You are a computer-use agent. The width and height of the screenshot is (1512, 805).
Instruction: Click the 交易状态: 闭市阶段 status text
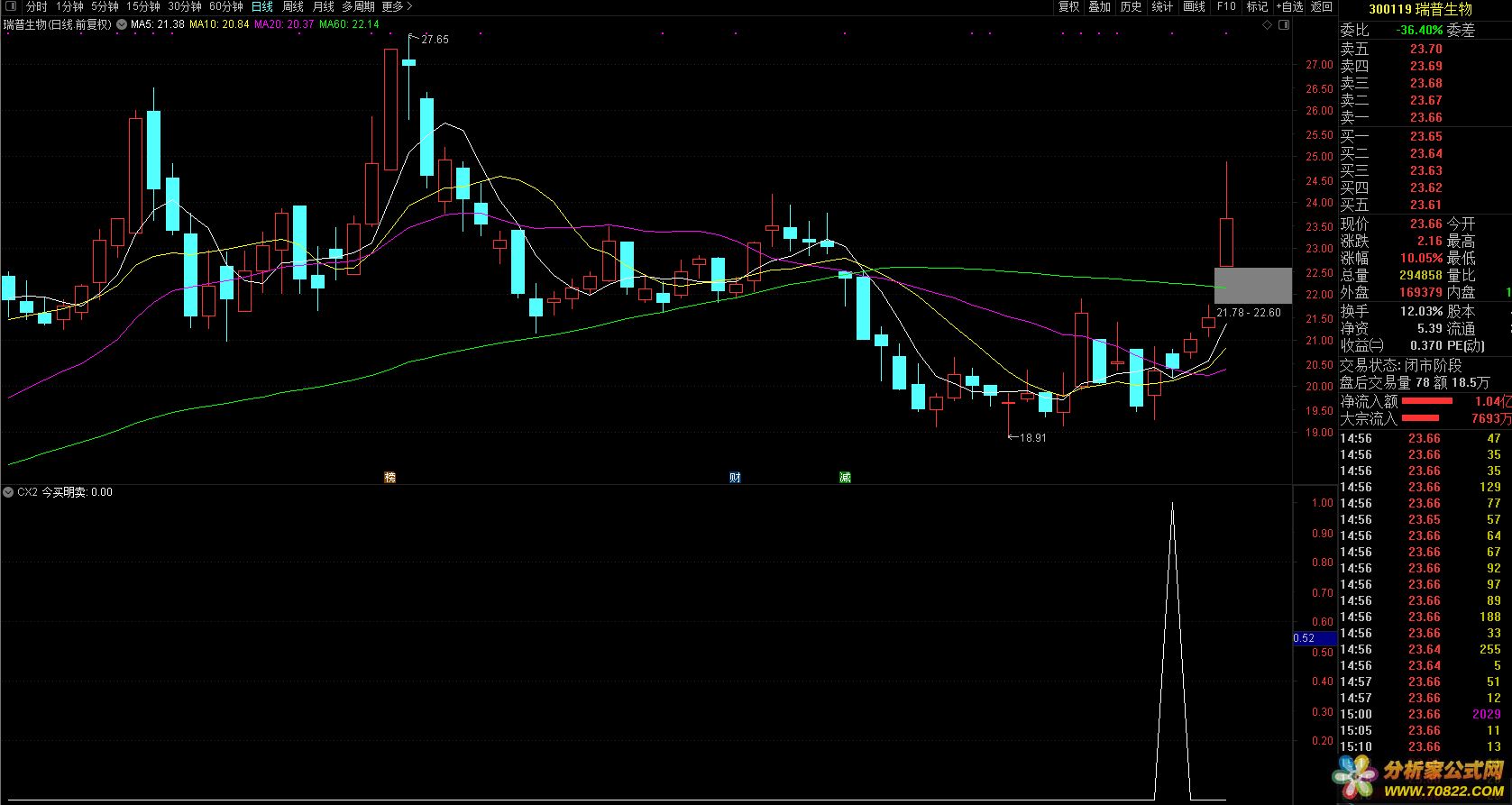click(x=1400, y=366)
